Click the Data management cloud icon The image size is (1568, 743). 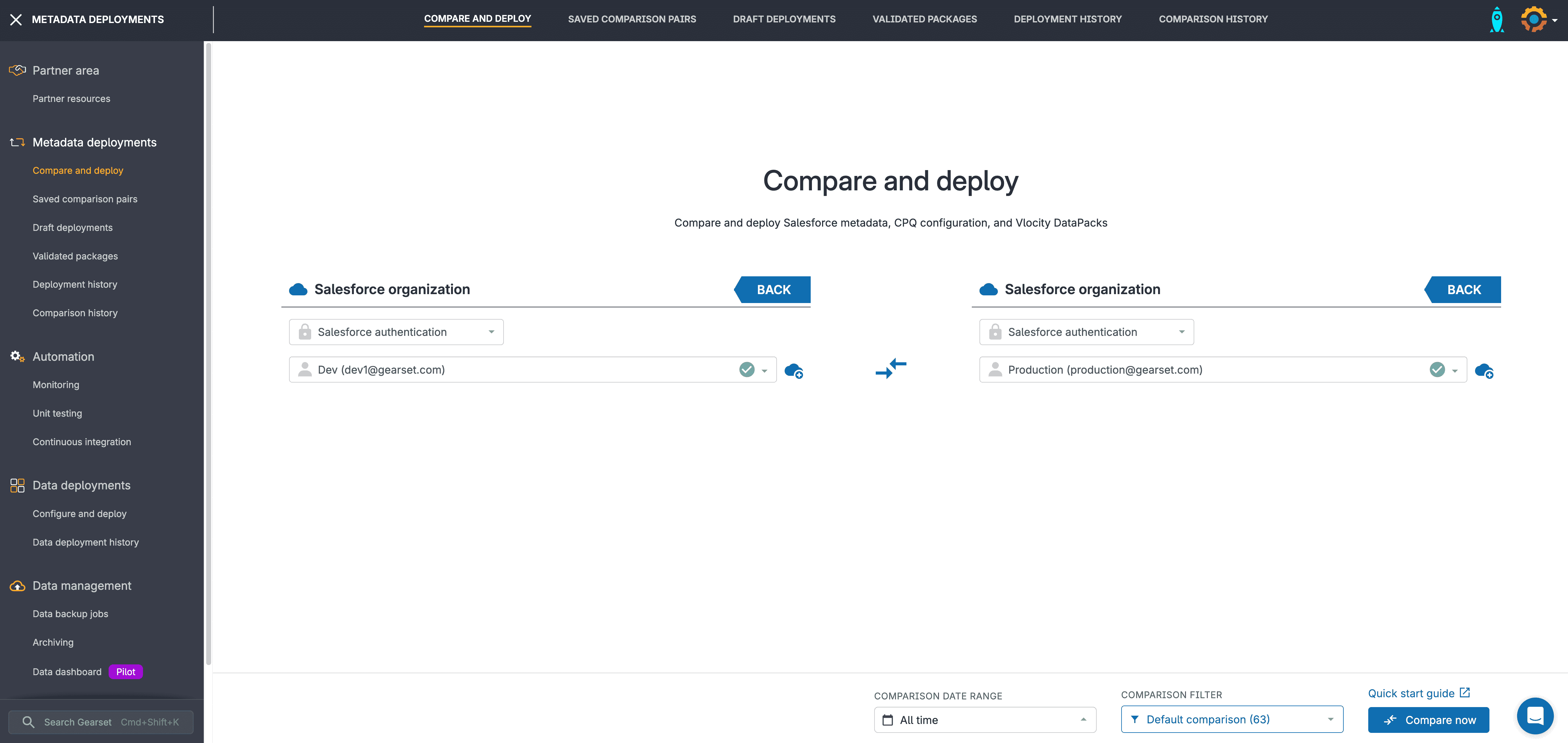(17, 586)
